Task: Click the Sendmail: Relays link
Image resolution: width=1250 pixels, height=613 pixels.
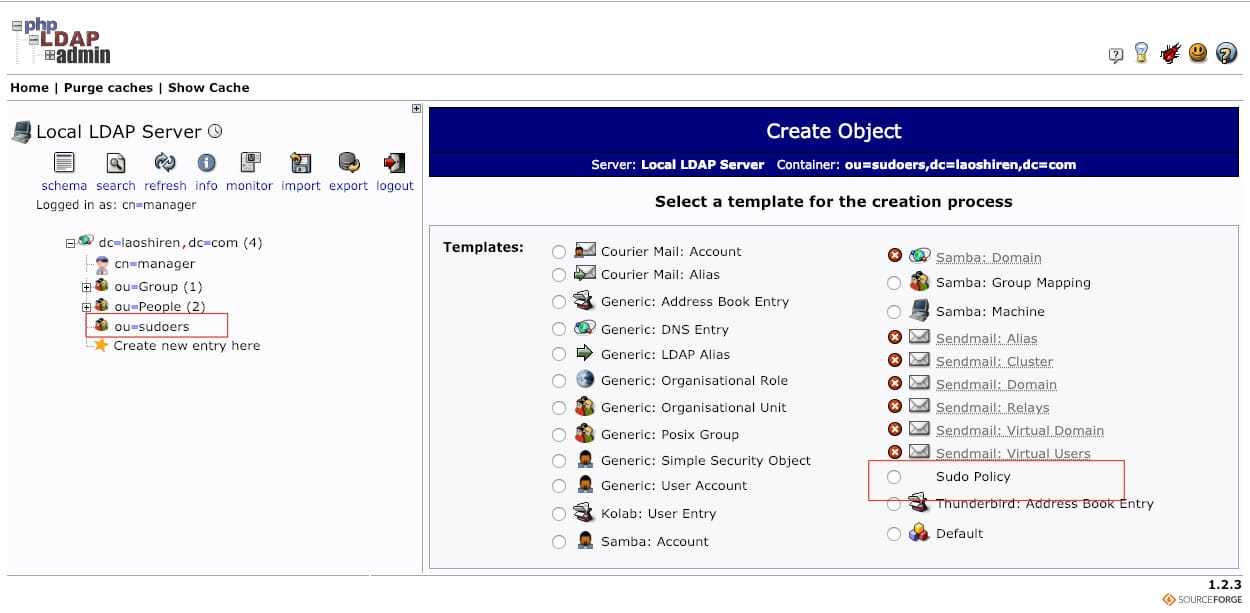Action: point(993,407)
